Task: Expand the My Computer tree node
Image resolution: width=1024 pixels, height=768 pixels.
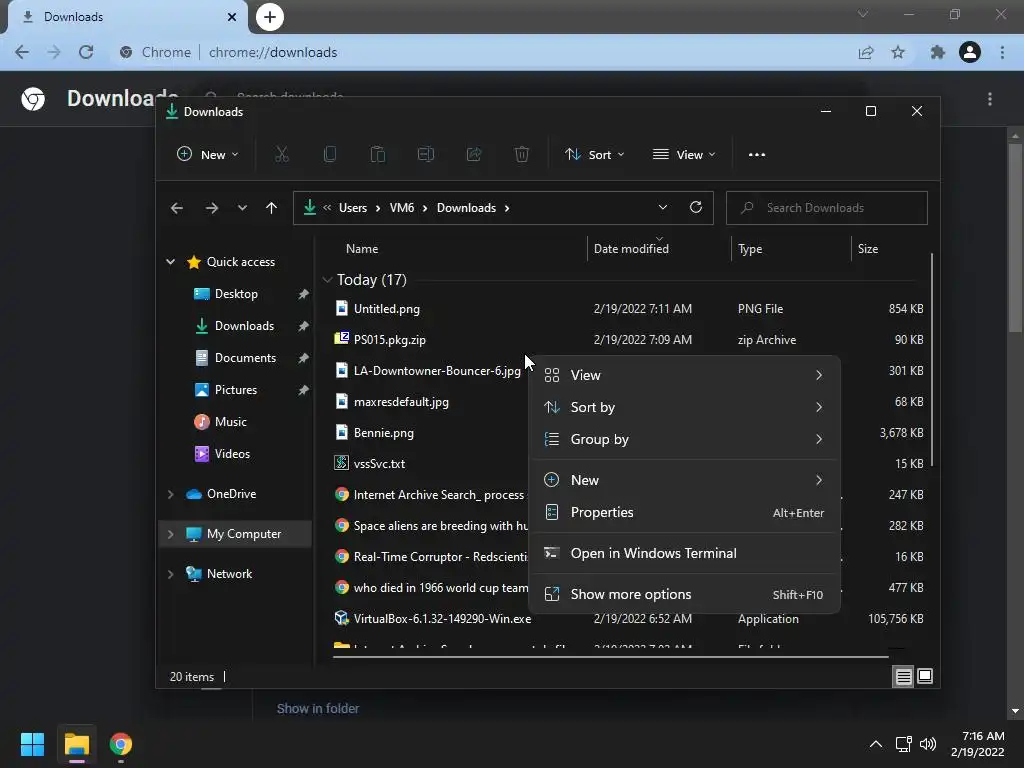Action: 170,534
